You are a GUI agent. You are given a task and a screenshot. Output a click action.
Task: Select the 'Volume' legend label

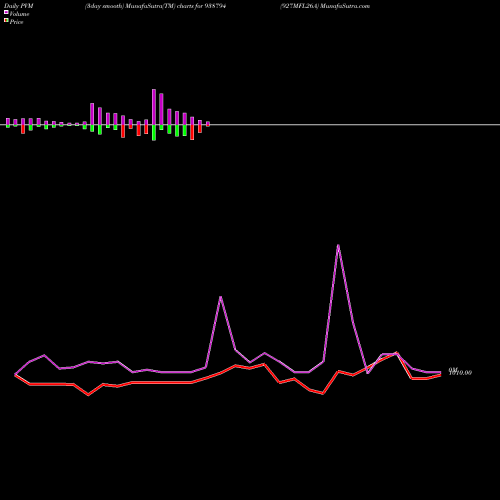click(x=19, y=14)
